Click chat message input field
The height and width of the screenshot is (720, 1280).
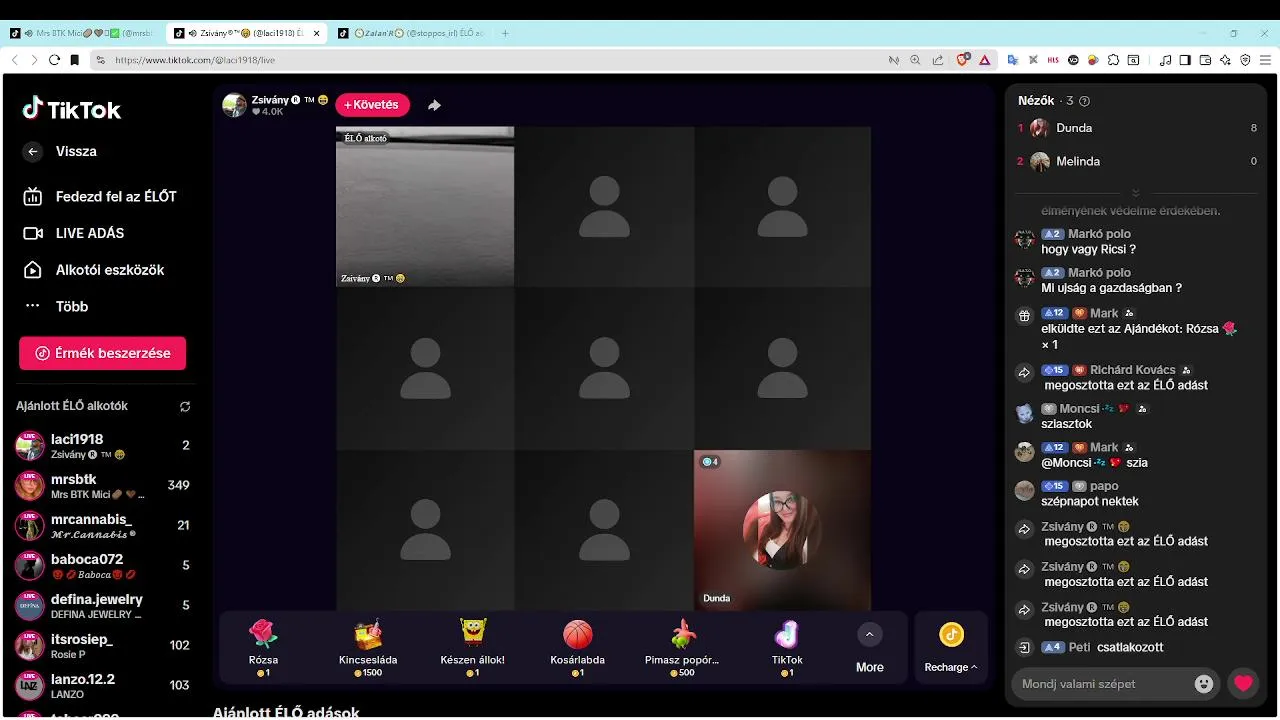tap(1100, 684)
